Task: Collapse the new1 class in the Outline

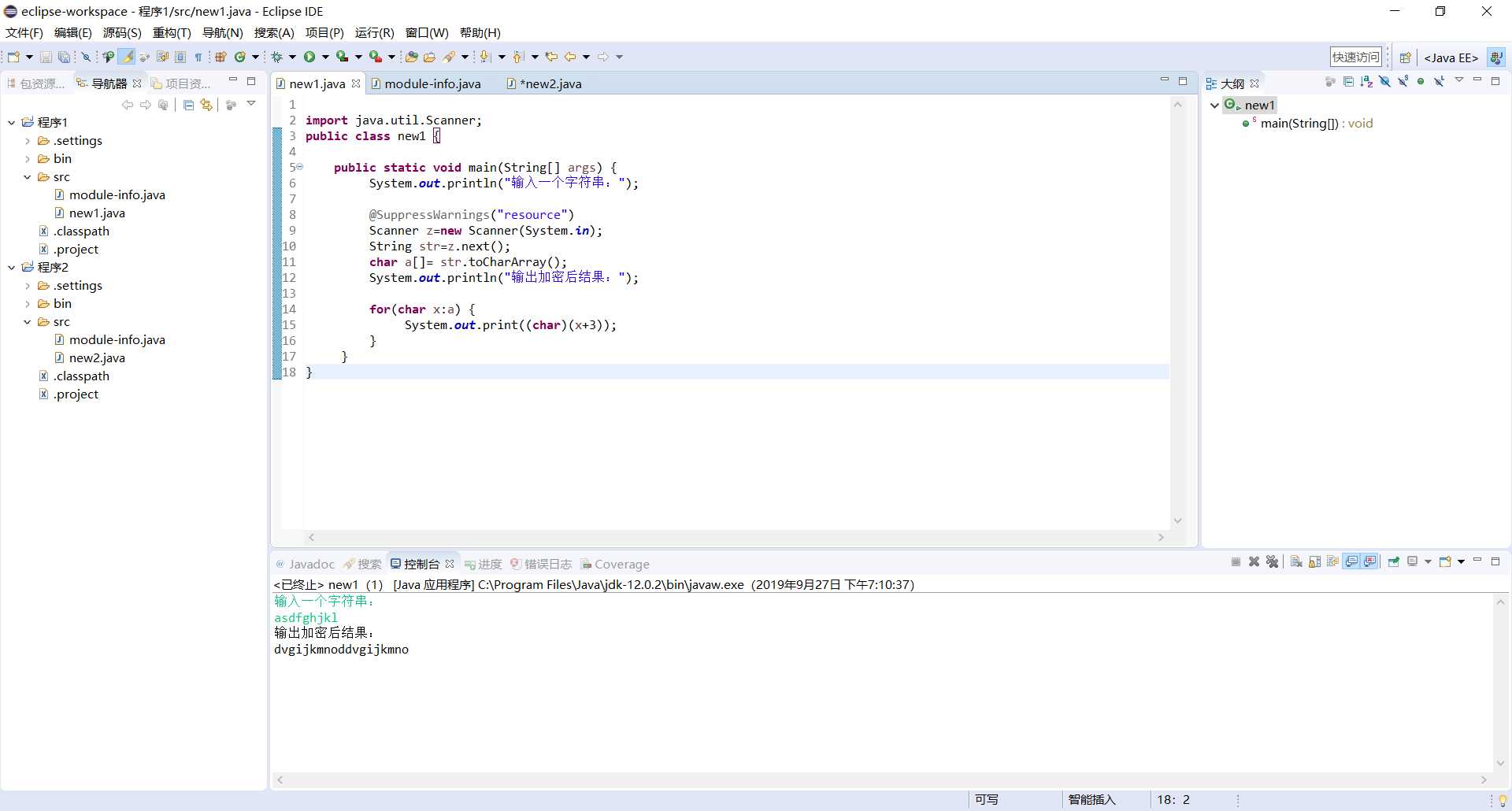Action: click(x=1214, y=105)
